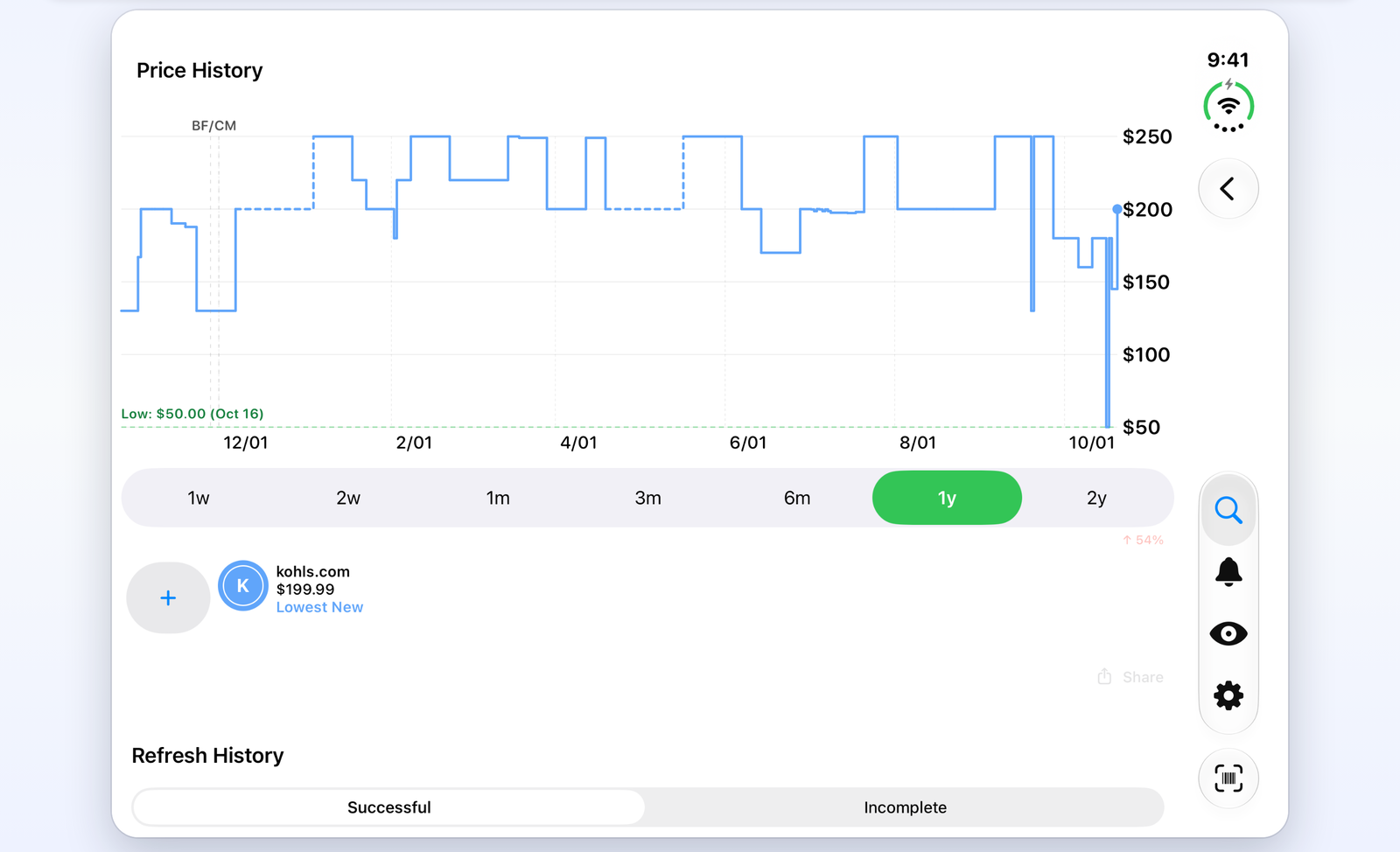
Task: Open the kohls.com K store logo
Action: (242, 586)
